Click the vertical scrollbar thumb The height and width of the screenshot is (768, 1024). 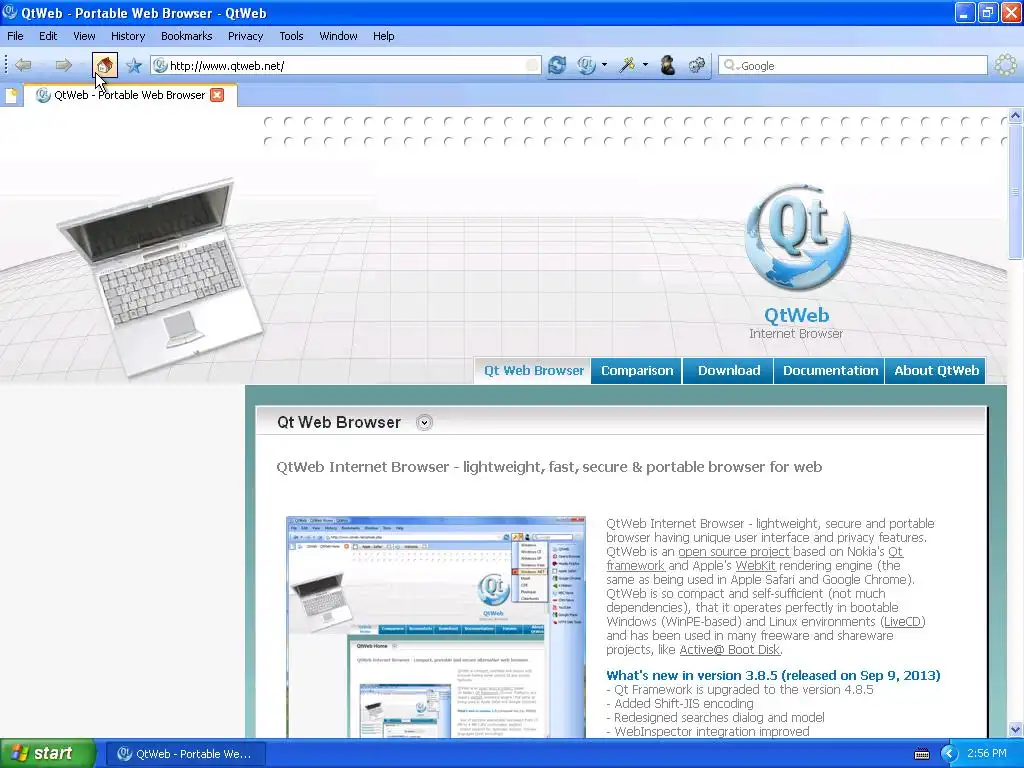pos(1015,191)
